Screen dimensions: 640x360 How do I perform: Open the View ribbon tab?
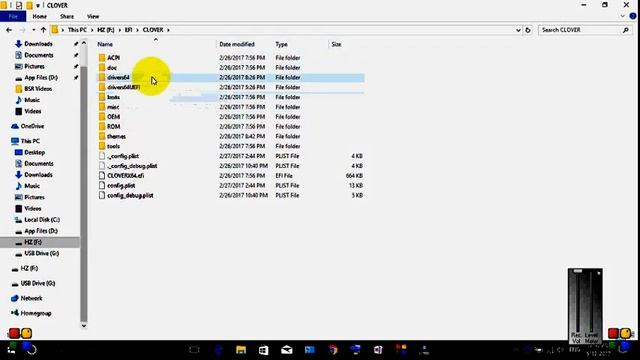[x=93, y=16]
